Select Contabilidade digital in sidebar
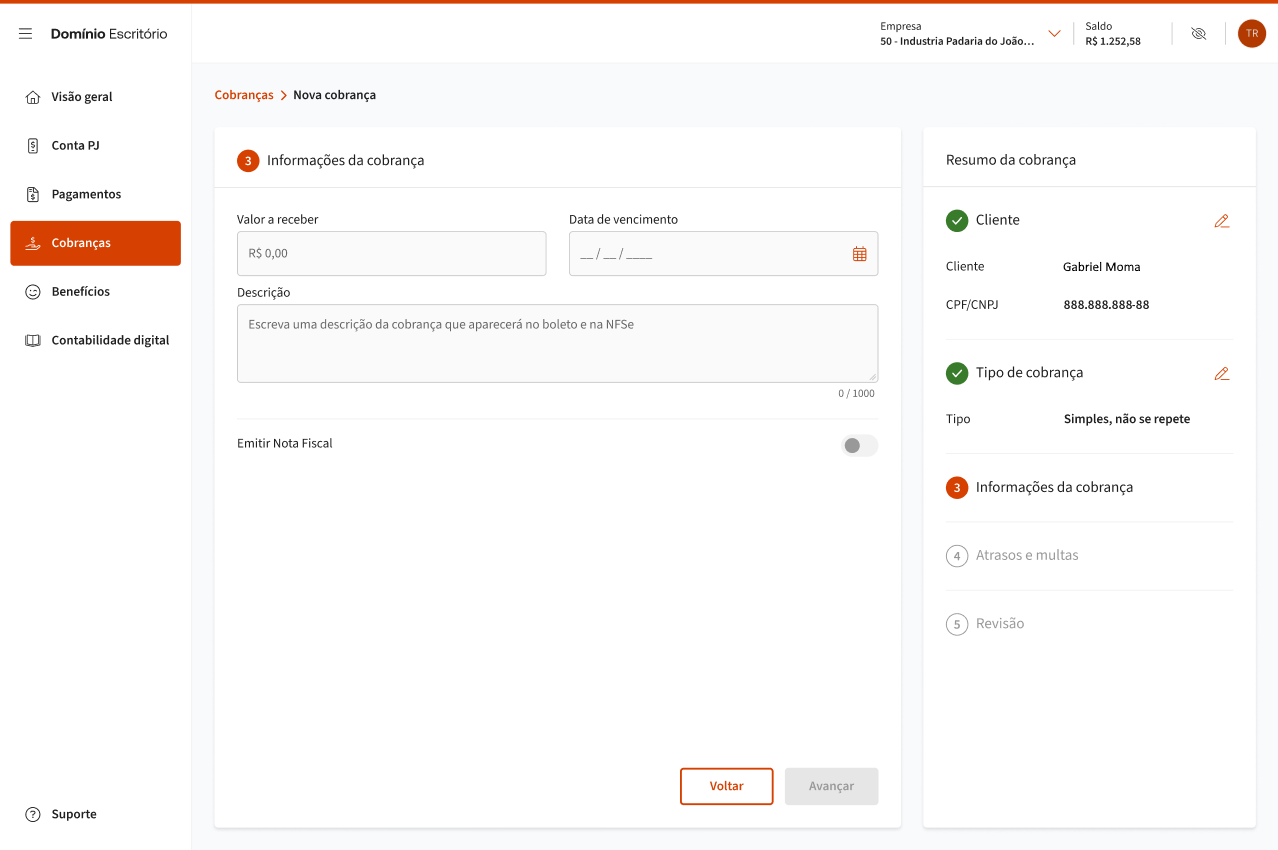Image resolution: width=1278 pixels, height=850 pixels. click(110, 340)
